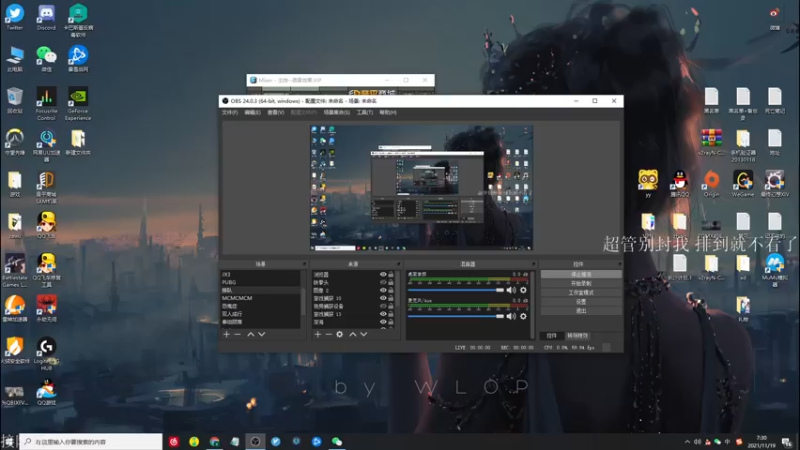Toggle visibility eye for 游戏捕获 10 source
Screen dimensions: 800x450
[383, 298]
